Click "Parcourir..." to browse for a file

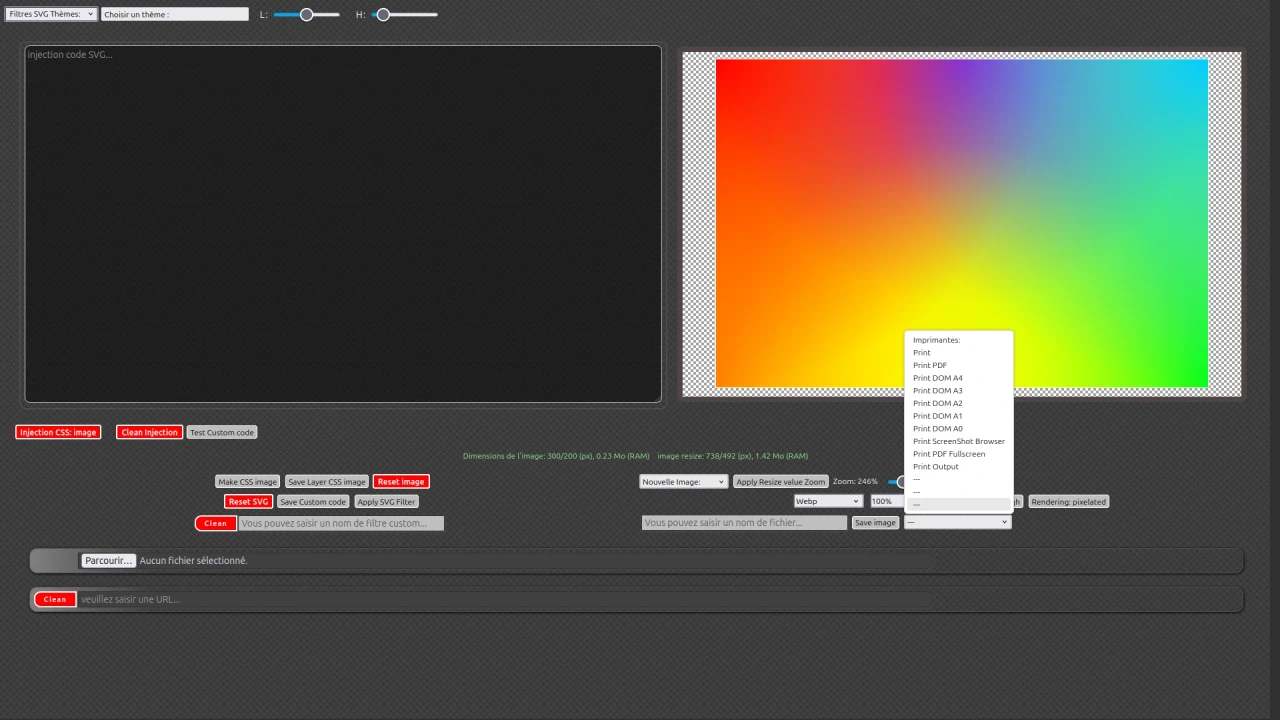pyautogui.click(x=107, y=560)
